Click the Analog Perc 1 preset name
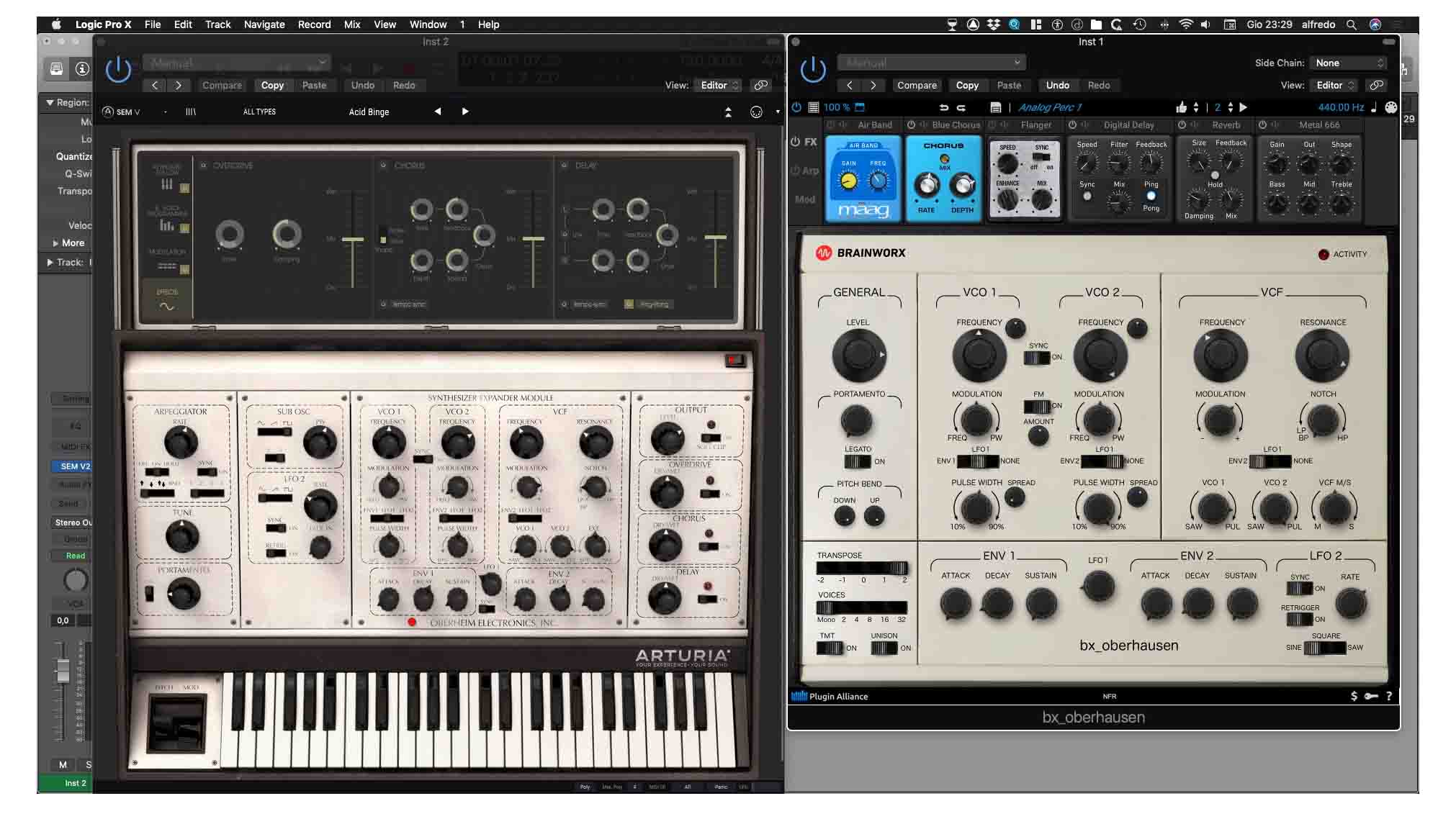This screenshot has height=819, width=1456. (x=1049, y=107)
